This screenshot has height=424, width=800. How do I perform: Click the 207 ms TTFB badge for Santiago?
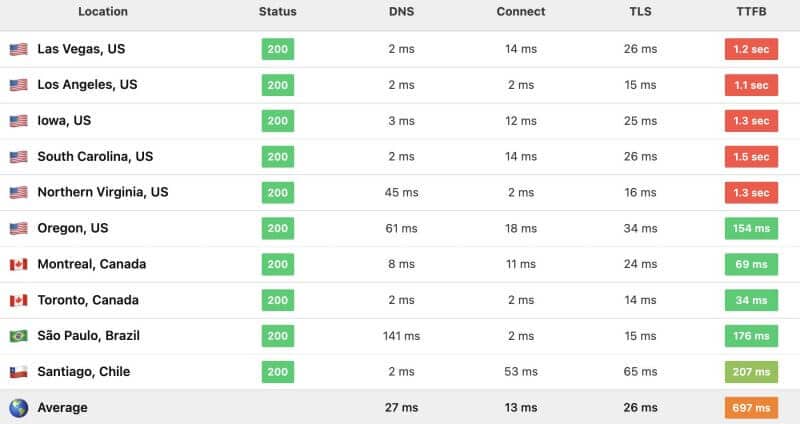click(x=751, y=372)
